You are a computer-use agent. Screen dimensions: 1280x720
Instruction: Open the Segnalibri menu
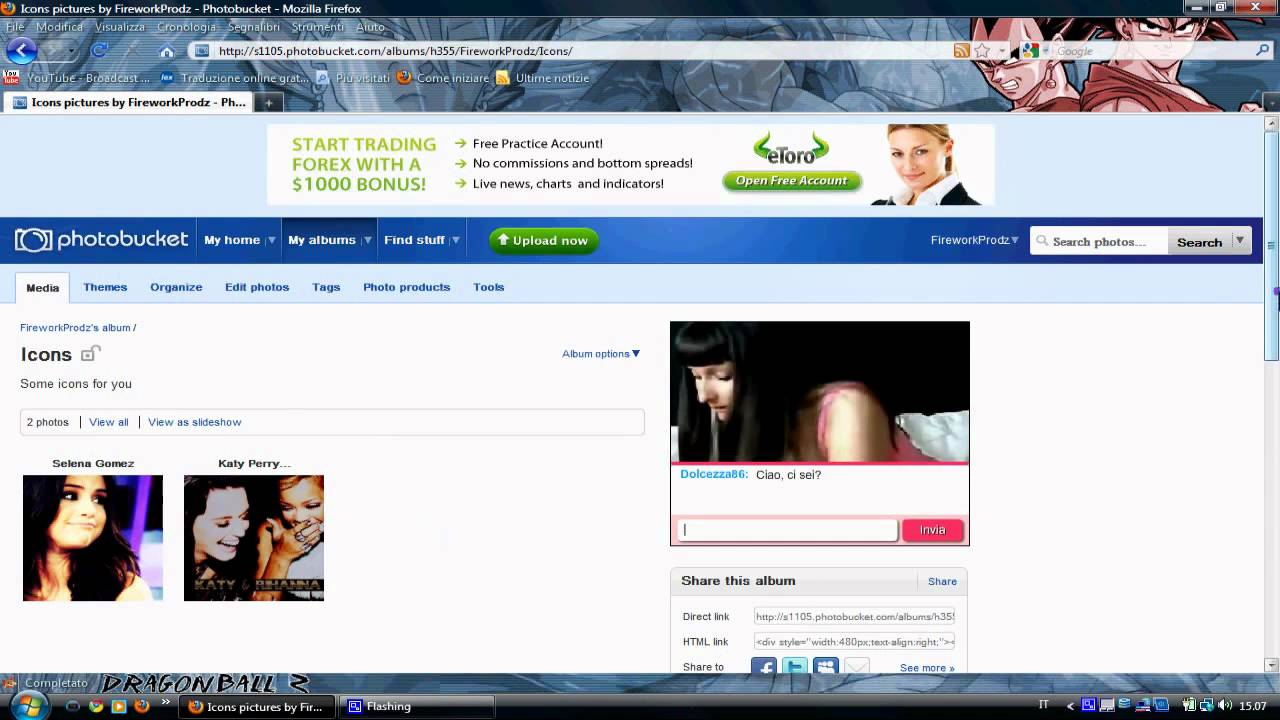(254, 27)
